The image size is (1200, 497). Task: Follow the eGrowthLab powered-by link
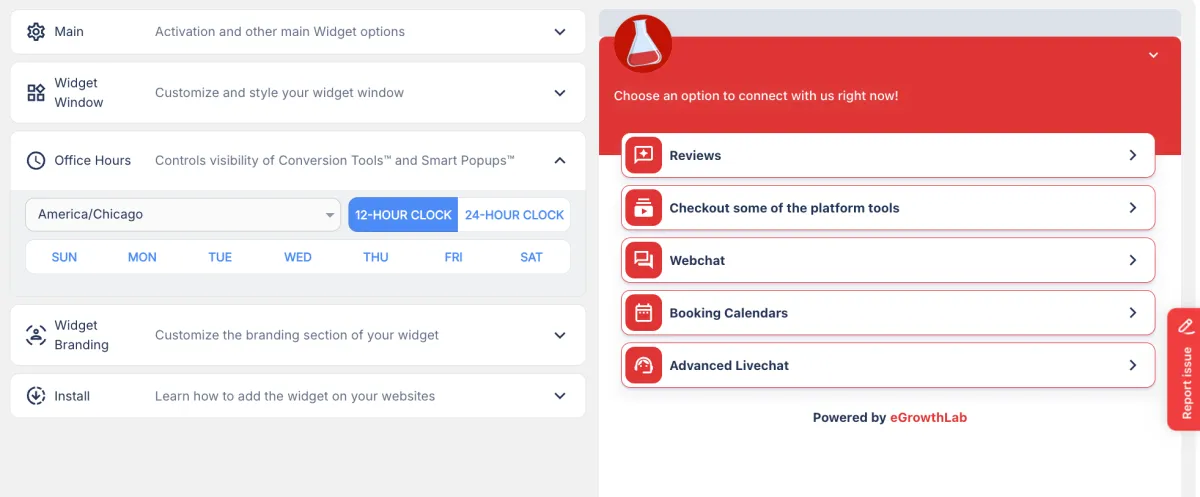coord(928,418)
